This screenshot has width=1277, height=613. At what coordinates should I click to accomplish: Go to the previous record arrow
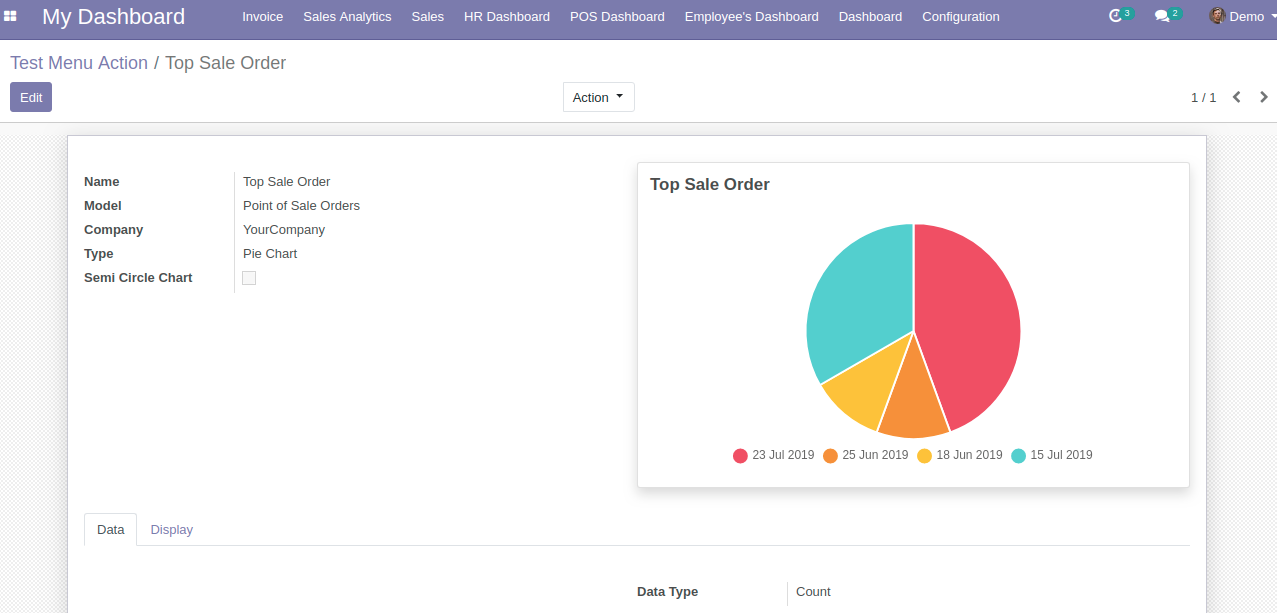point(1237,97)
